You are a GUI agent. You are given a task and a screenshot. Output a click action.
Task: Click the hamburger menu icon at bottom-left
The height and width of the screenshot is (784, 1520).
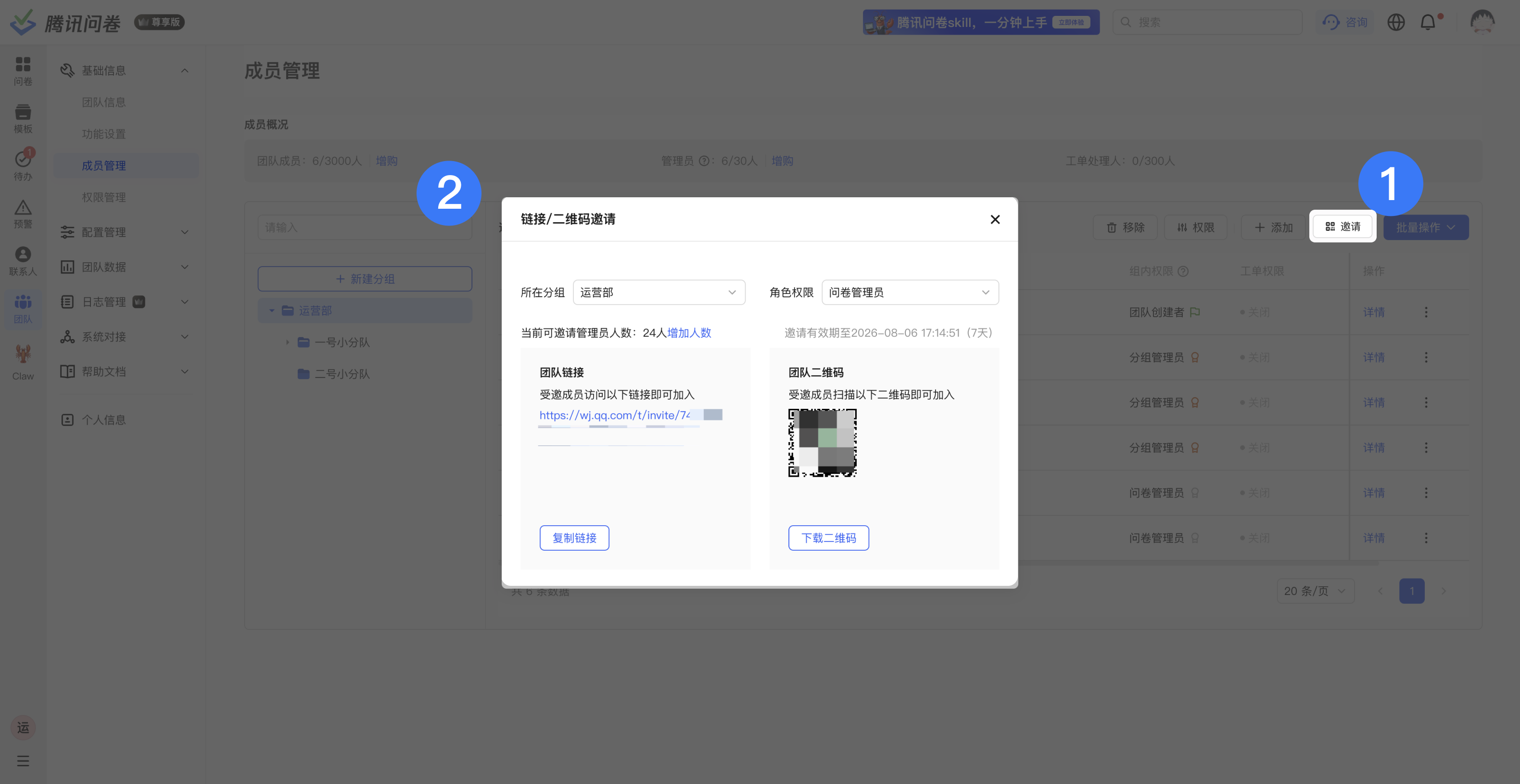tap(23, 761)
